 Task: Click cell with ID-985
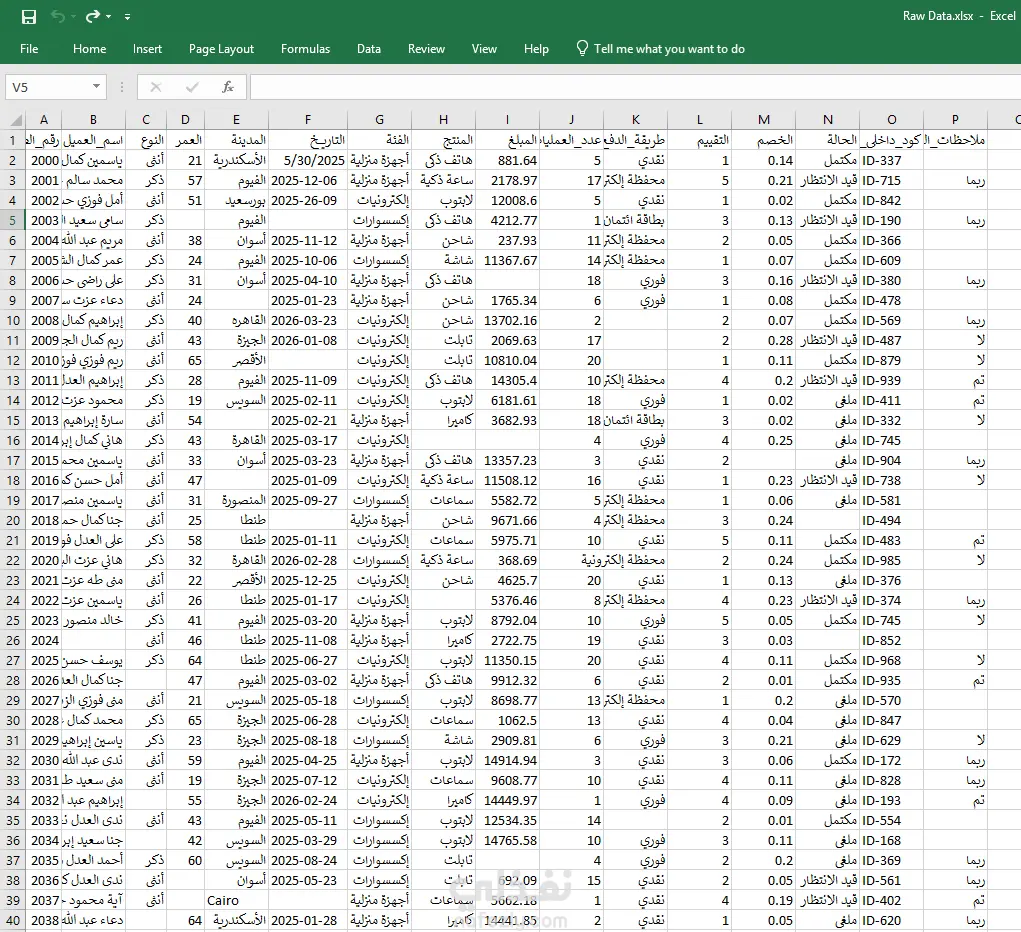[891, 560]
